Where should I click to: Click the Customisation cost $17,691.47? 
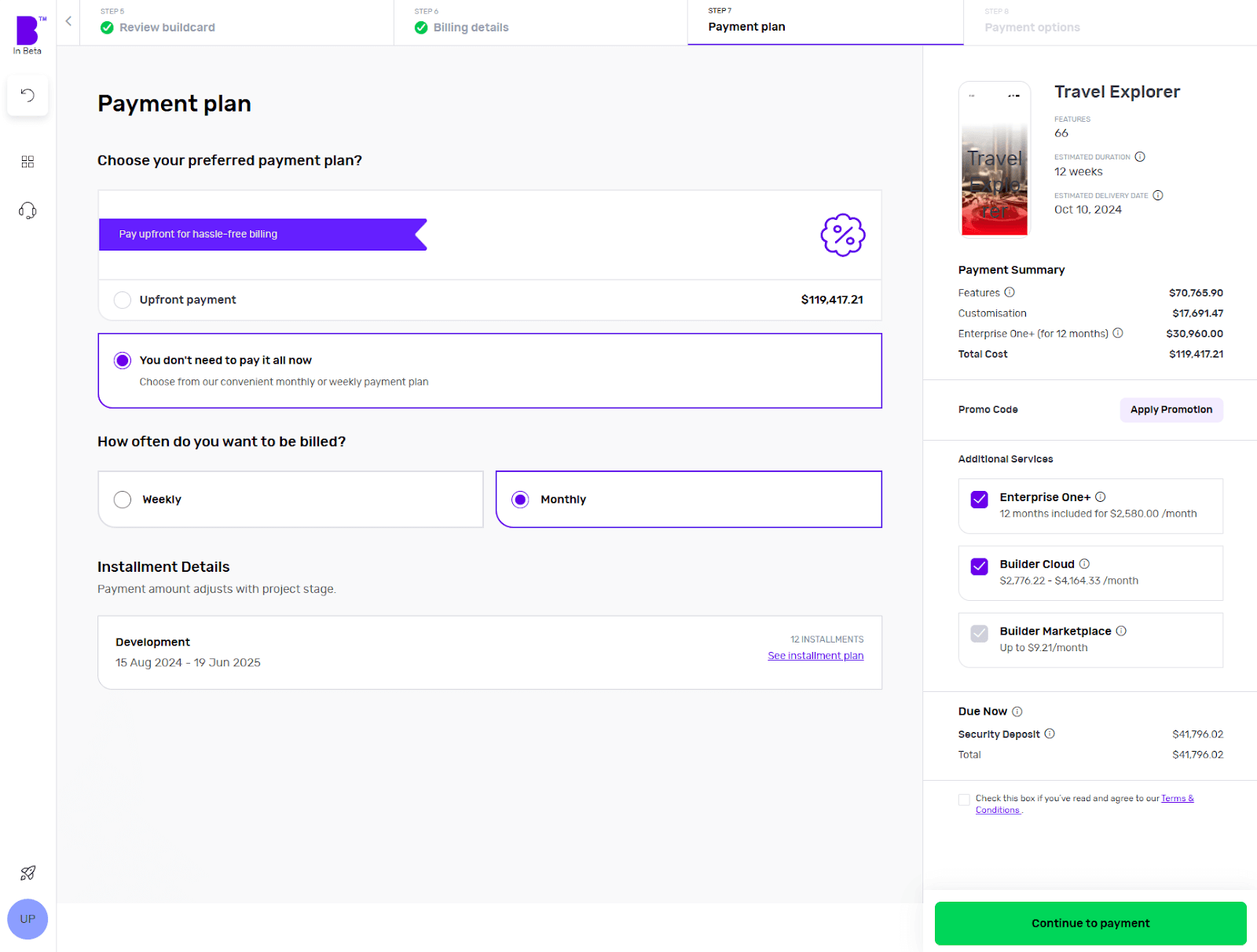pyautogui.click(x=1197, y=313)
